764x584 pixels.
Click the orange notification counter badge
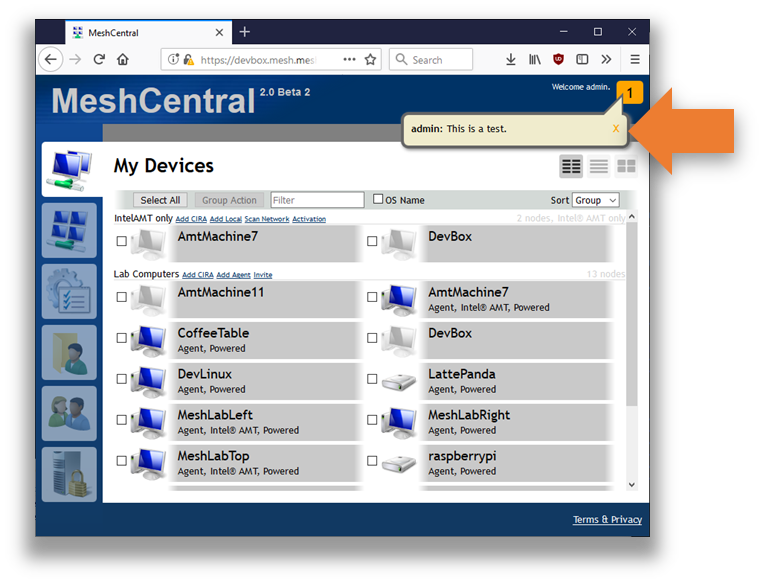coord(630,93)
